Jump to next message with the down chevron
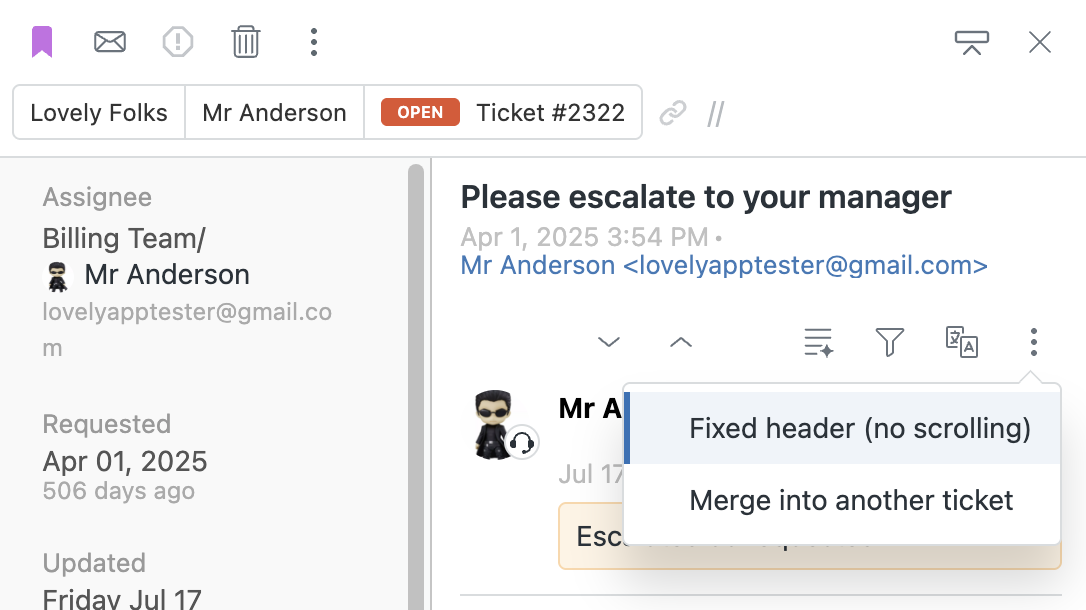The width and height of the screenshot is (1086, 610). (x=609, y=342)
